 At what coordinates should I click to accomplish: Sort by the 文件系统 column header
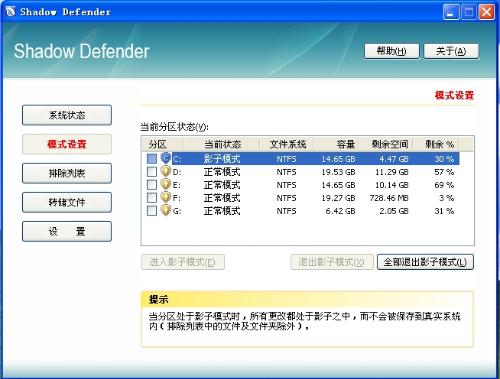(288, 144)
